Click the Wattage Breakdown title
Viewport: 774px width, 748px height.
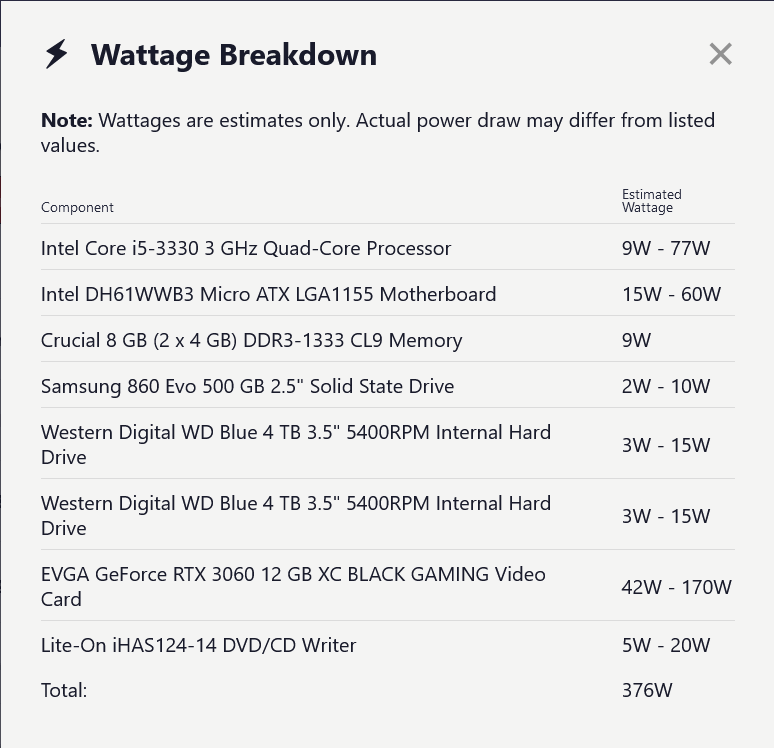(233, 54)
